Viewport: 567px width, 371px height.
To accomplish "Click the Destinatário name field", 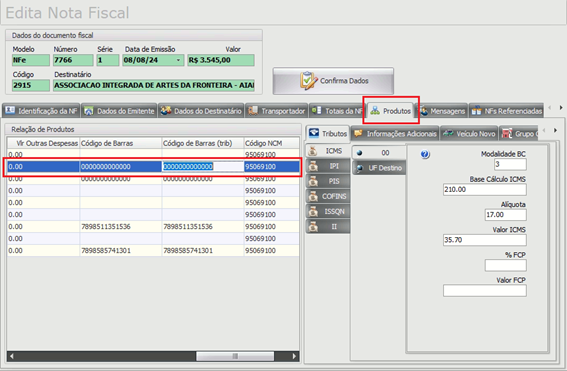I will tap(154, 85).
